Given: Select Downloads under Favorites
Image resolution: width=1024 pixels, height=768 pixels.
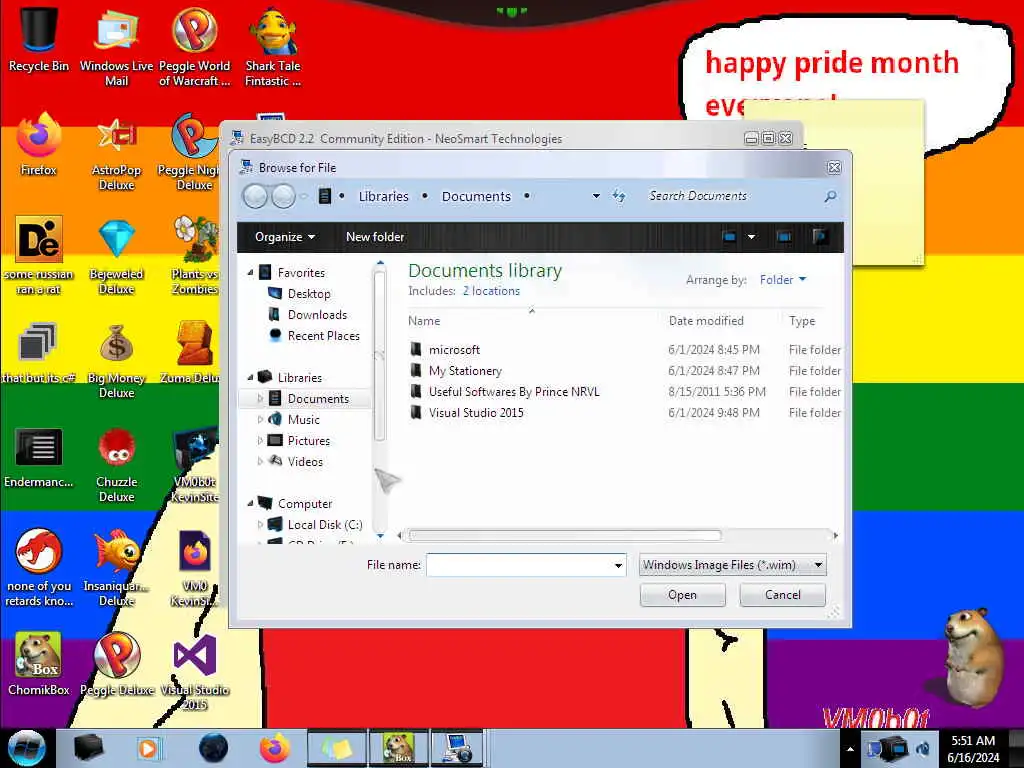Looking at the screenshot, I should pyautogui.click(x=317, y=315).
